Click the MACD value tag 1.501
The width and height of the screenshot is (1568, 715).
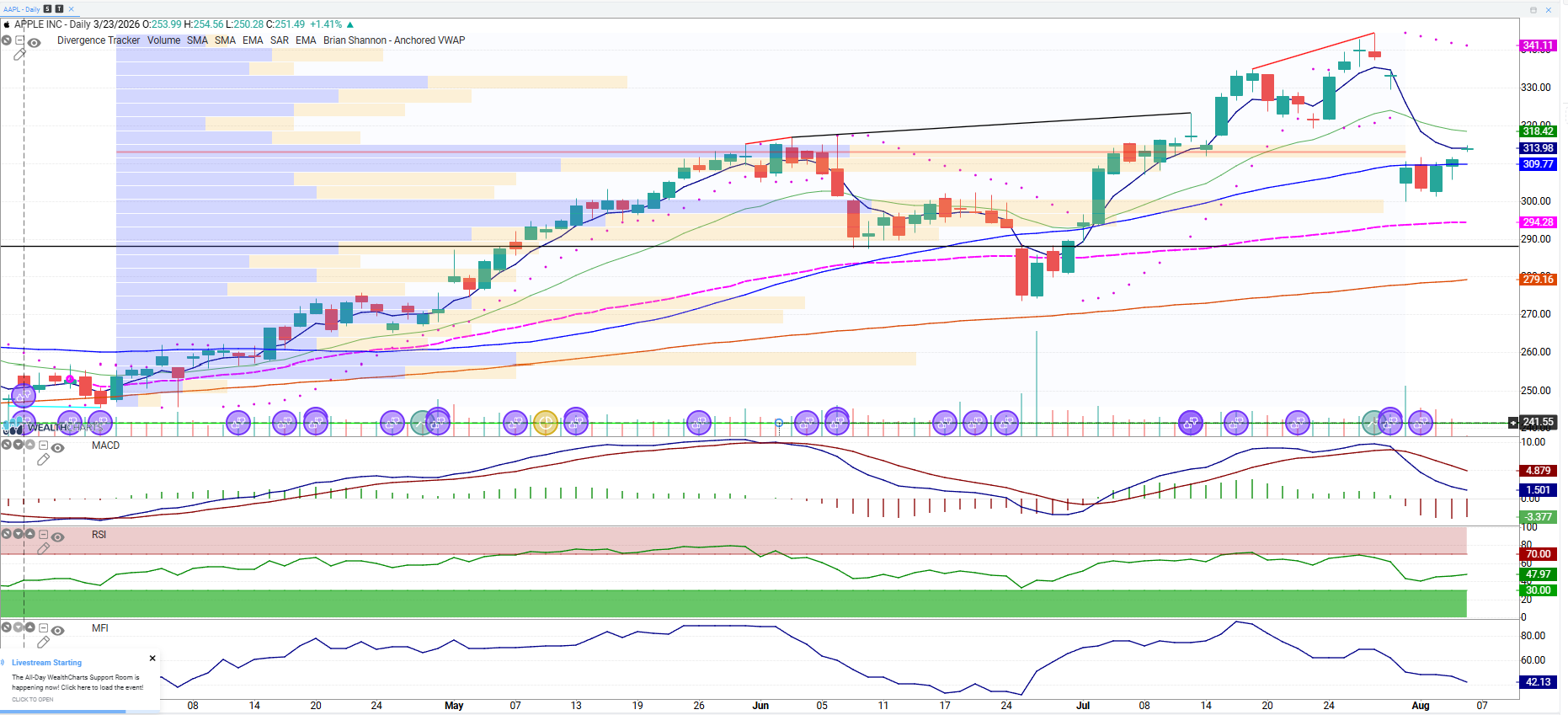click(1538, 490)
